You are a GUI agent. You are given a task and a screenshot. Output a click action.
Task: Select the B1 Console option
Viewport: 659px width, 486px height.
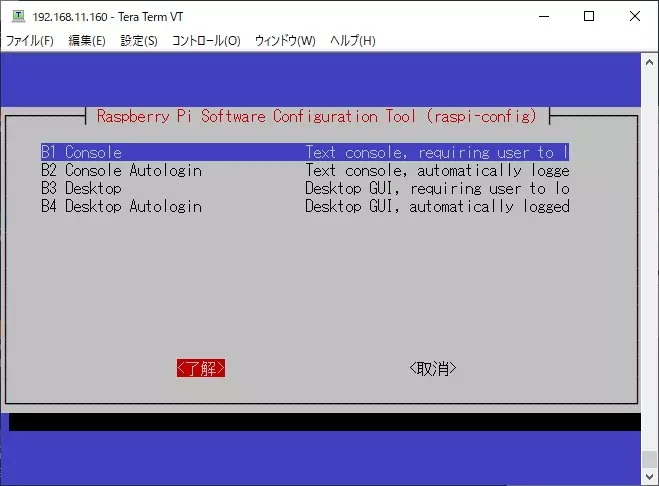pos(305,152)
